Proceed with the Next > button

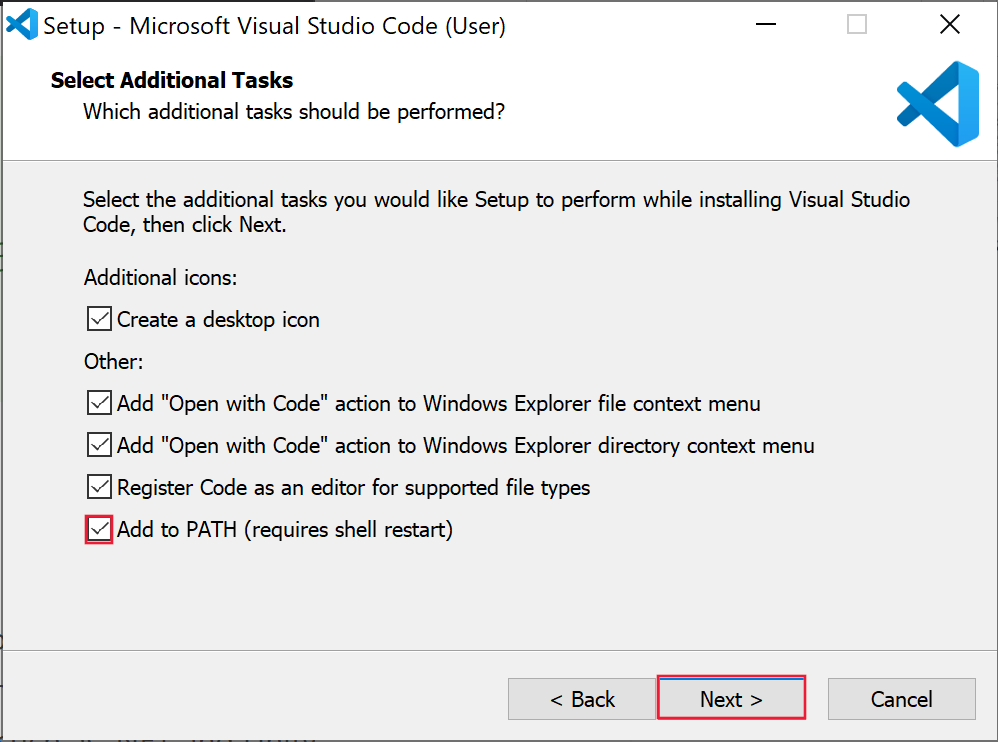pos(731,698)
